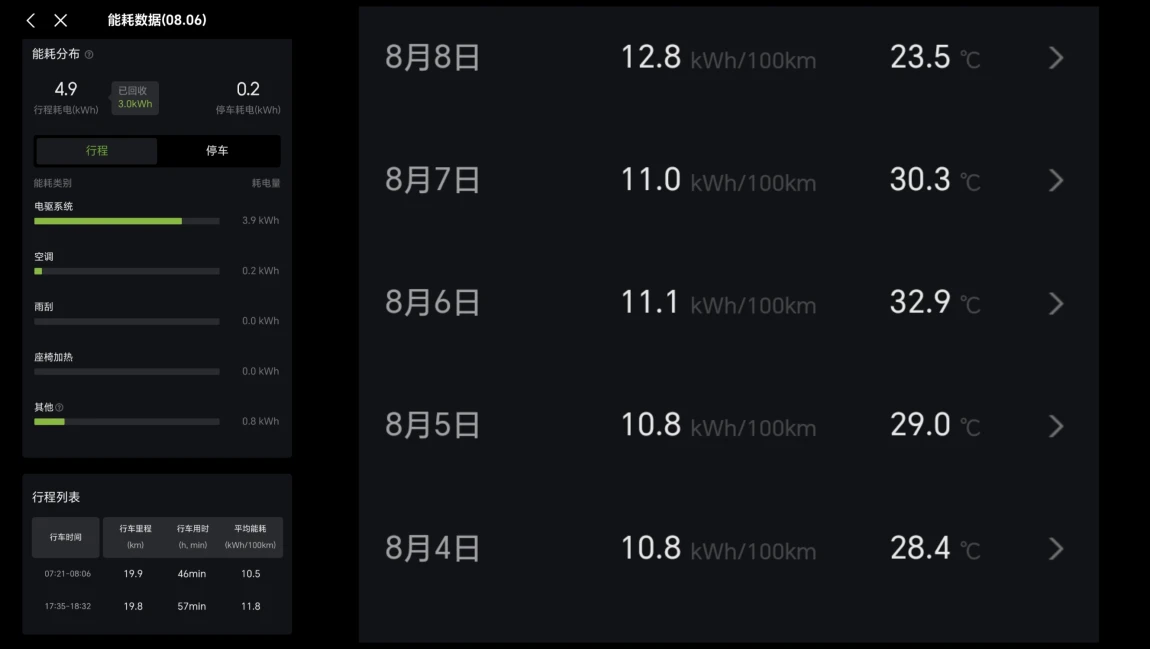Click the 行车时间 column header

click(x=65, y=537)
